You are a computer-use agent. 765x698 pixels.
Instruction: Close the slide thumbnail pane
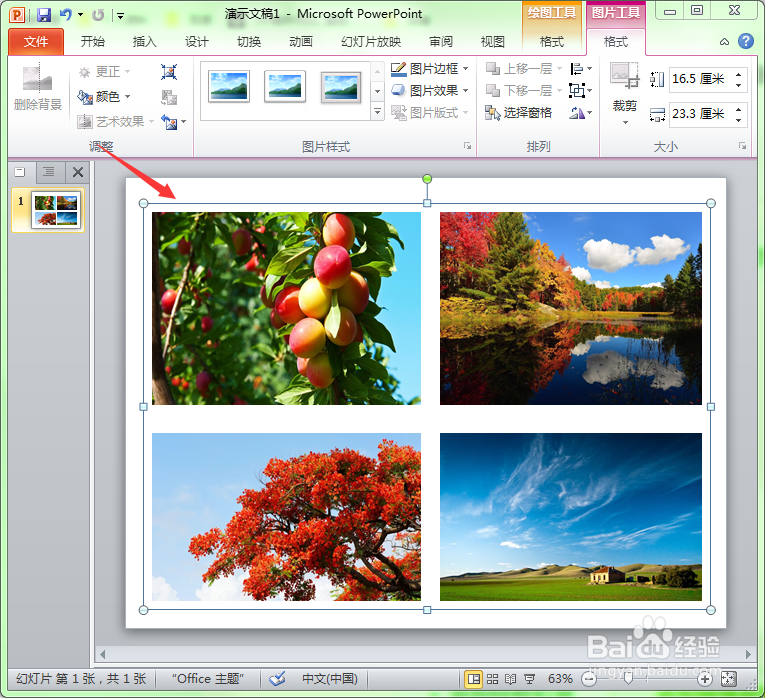tap(78, 172)
